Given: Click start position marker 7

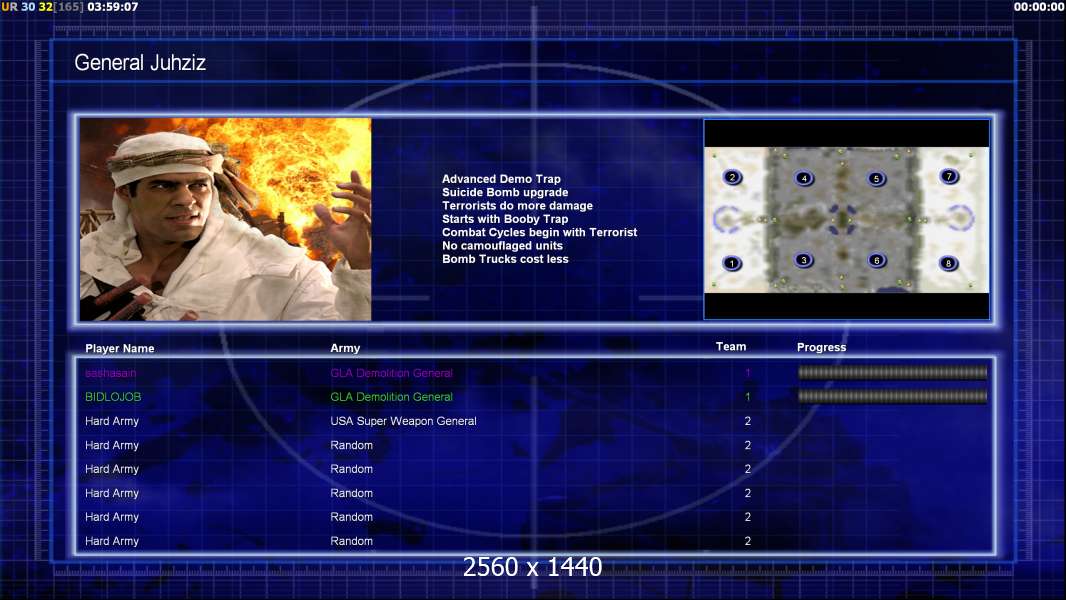Looking at the screenshot, I should click(949, 177).
